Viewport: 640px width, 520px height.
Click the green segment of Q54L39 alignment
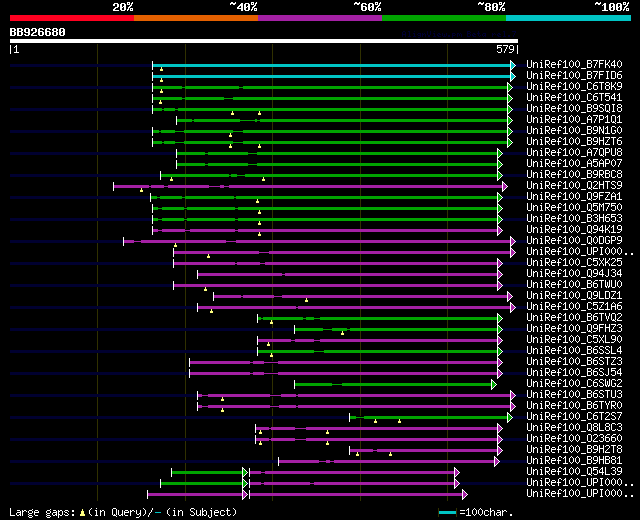click(x=207, y=473)
